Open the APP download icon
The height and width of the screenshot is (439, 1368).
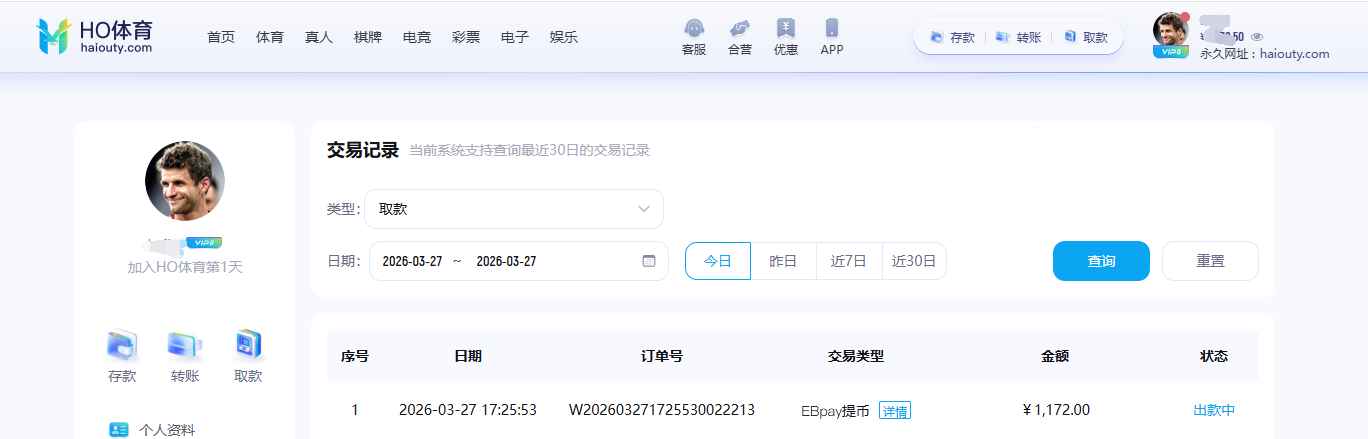coord(832,29)
